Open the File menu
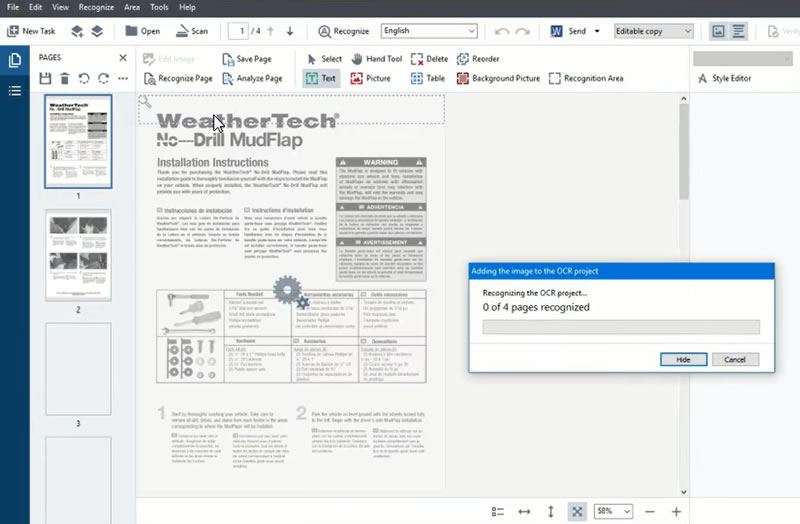800x524 pixels. [13, 7]
